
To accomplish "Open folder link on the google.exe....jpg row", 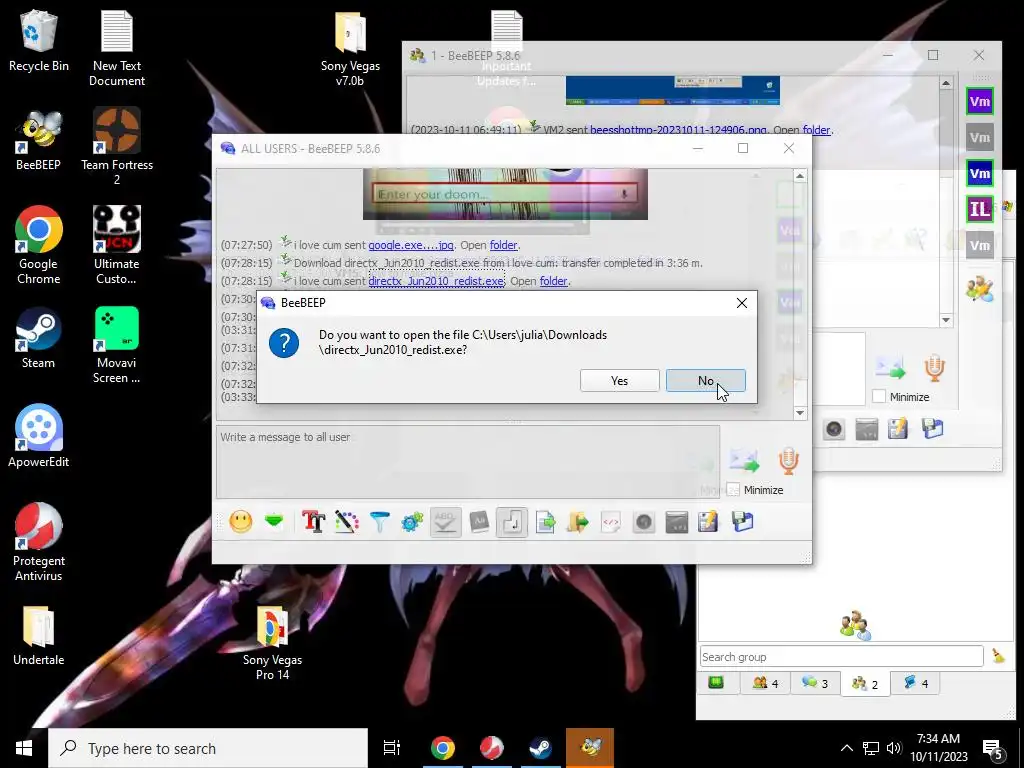I will 504,245.
